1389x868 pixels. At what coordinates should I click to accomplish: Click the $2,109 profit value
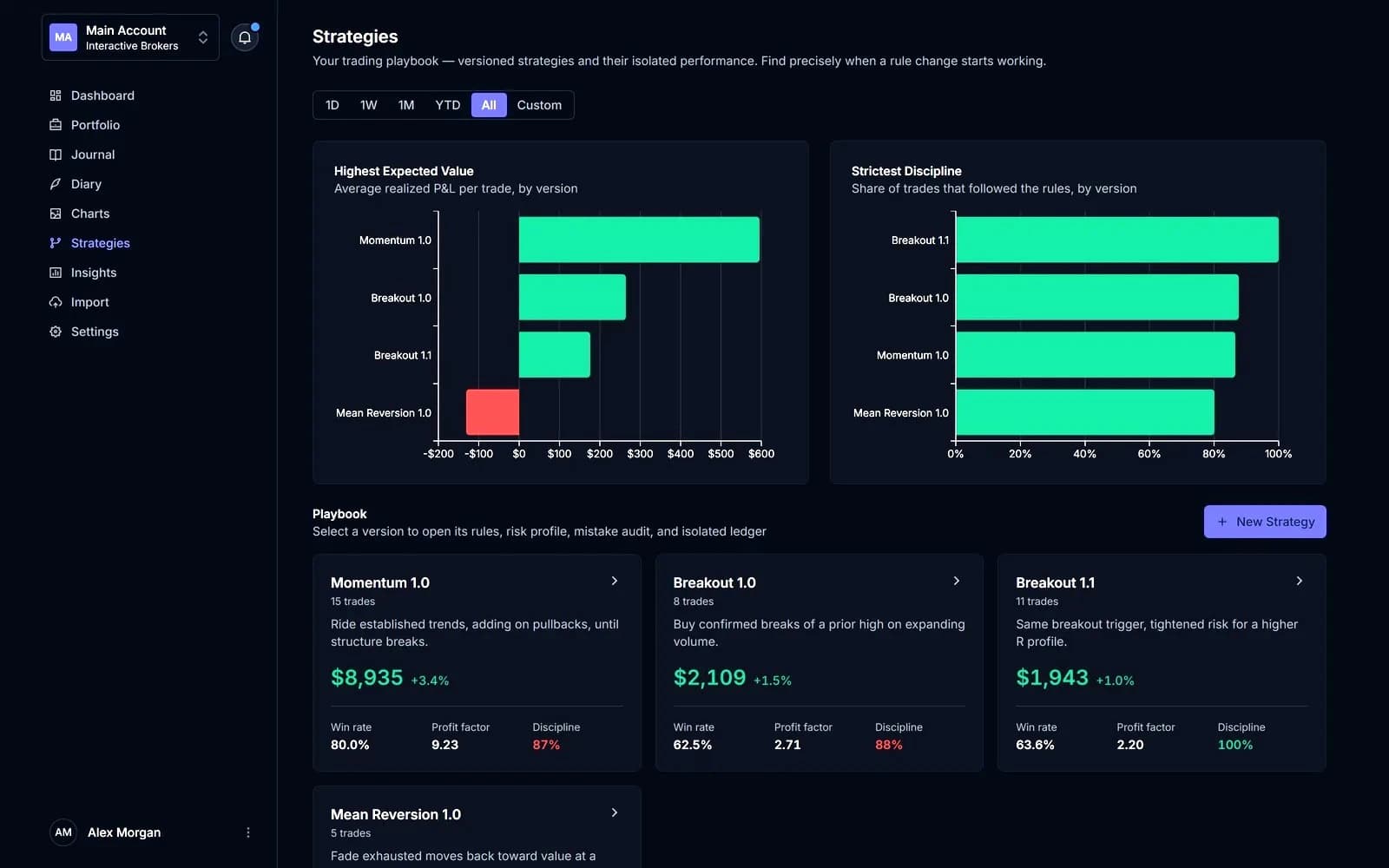click(x=709, y=677)
